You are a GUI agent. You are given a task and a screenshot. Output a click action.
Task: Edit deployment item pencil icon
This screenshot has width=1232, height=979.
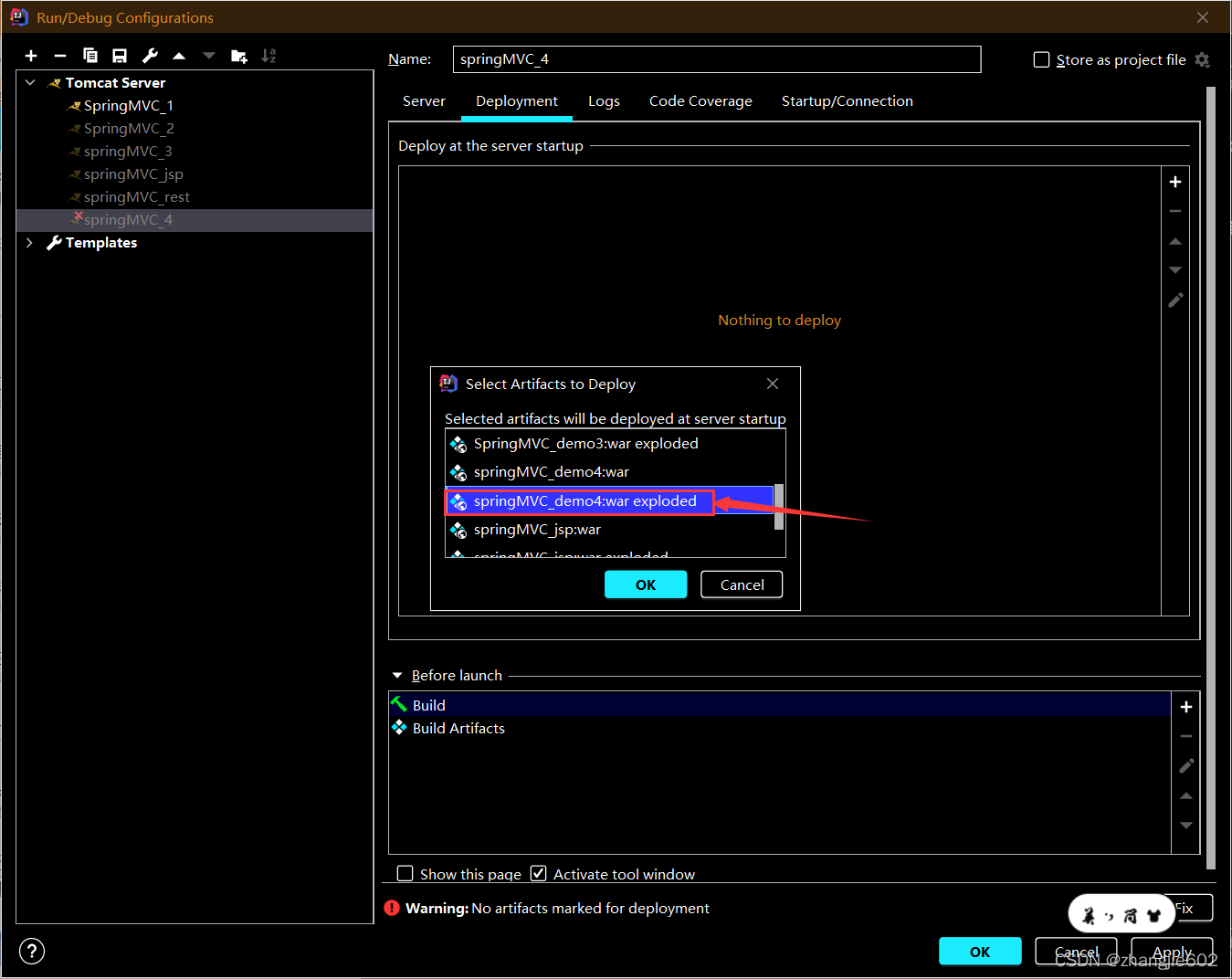pos(1175,300)
